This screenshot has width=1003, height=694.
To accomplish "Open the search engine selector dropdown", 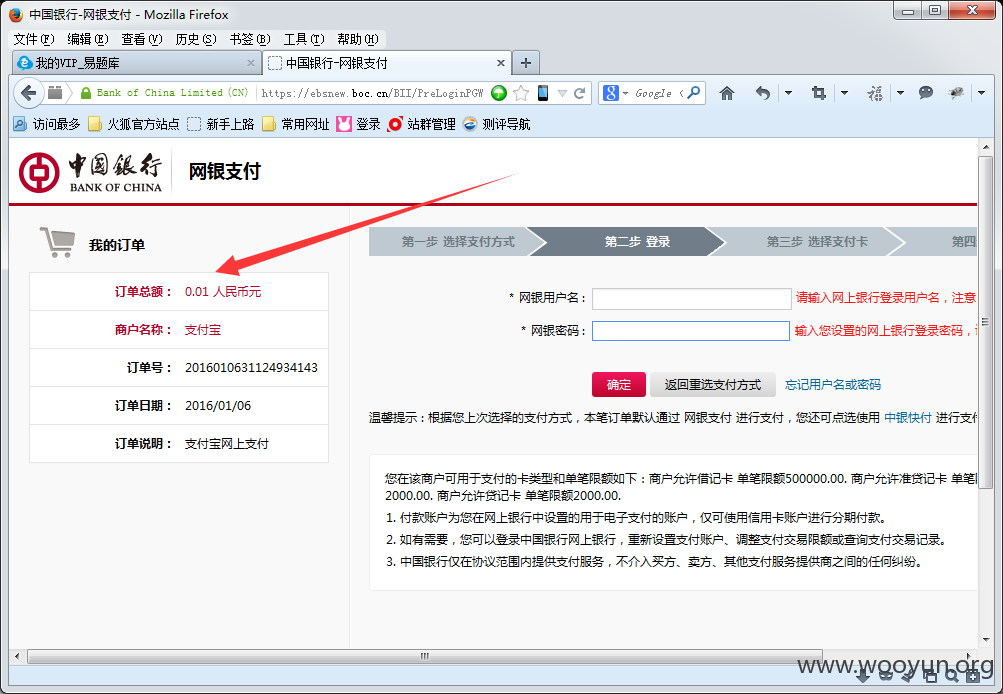I will coord(625,93).
